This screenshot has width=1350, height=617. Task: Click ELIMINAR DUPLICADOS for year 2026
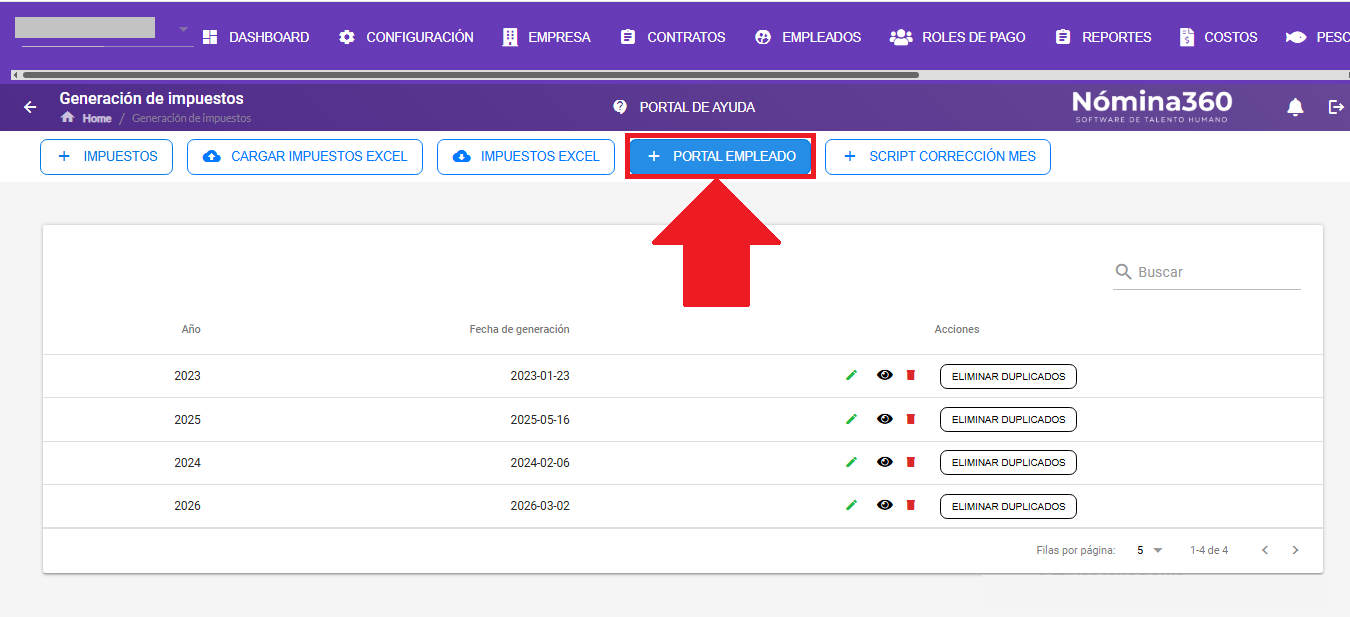(x=1008, y=506)
